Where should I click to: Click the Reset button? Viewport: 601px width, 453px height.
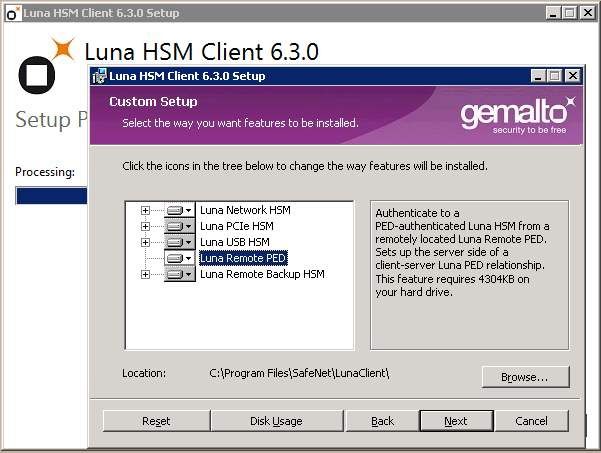point(156,421)
